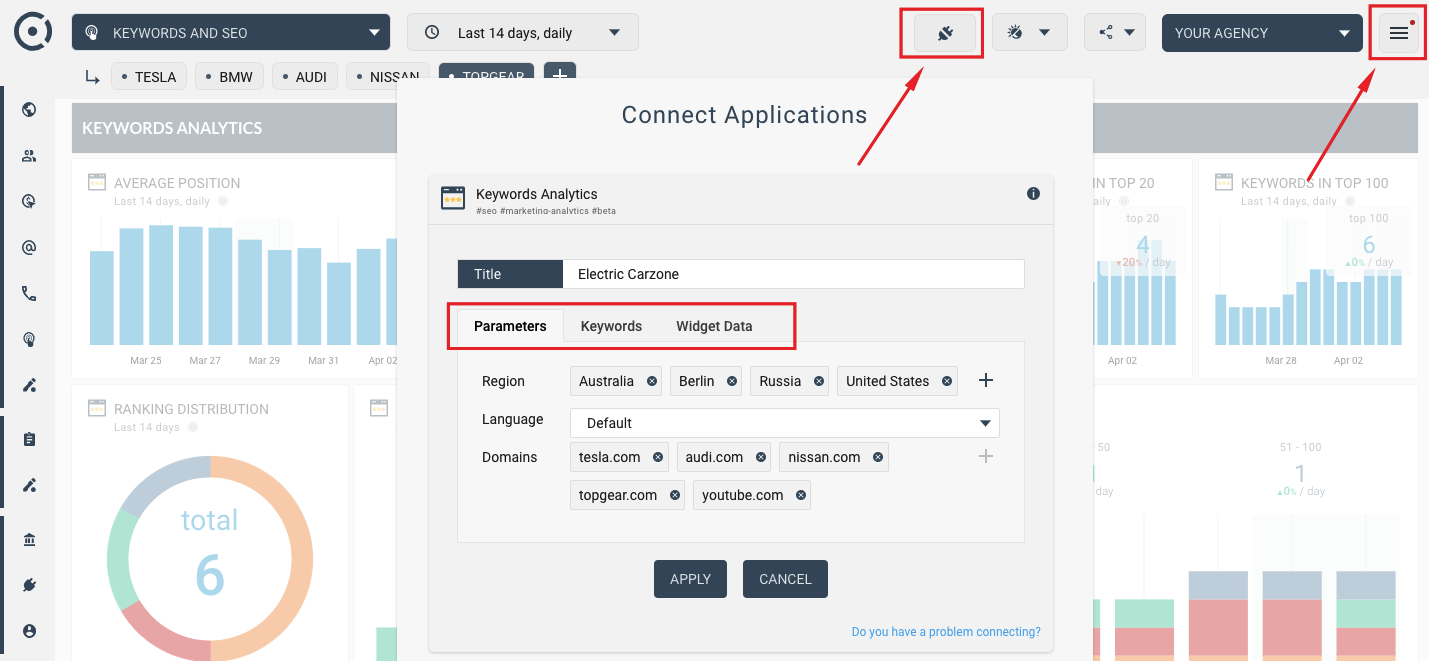Click the Ranking Distribution widget icon
1429x661 pixels.
coord(97,408)
